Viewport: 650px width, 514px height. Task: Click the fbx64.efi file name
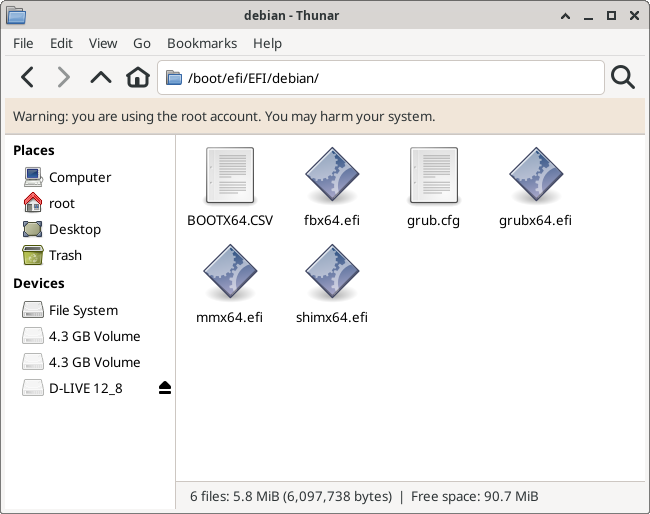[332, 221]
